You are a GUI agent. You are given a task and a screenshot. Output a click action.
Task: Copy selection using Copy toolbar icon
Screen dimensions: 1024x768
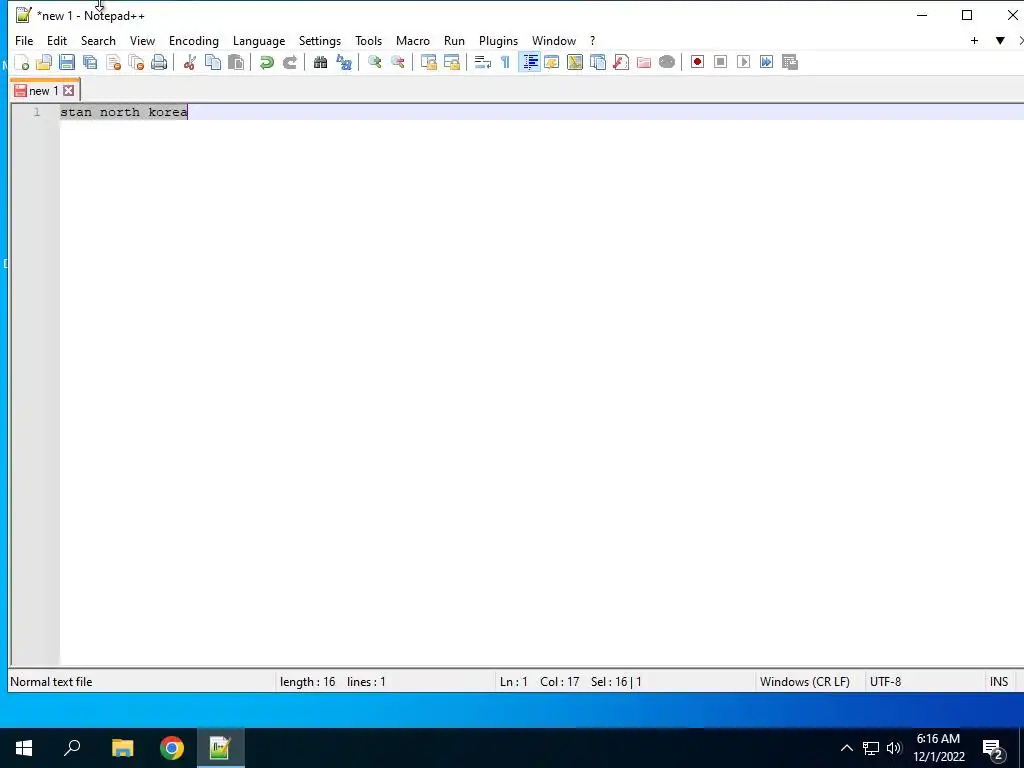213,62
